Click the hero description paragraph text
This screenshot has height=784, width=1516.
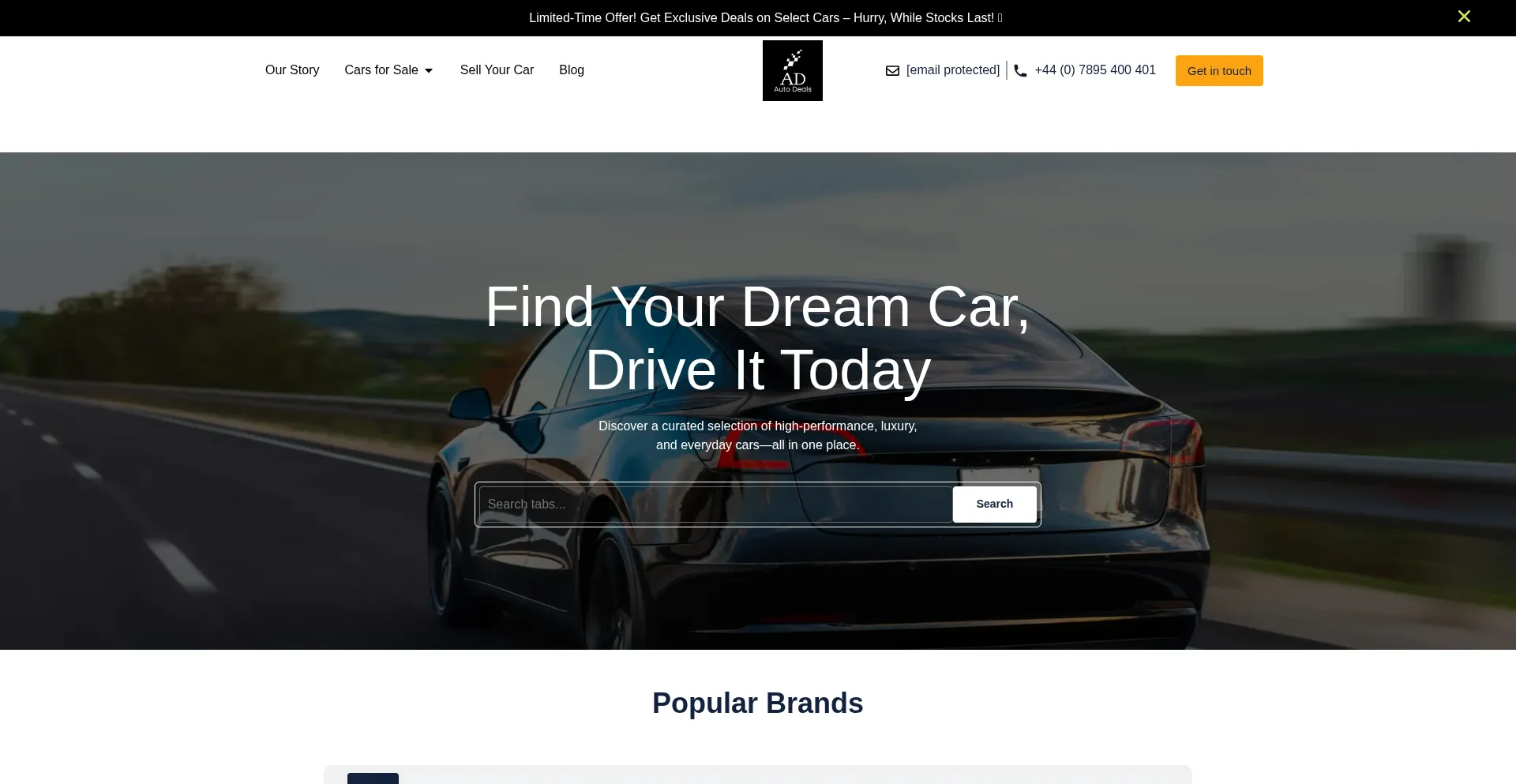pyautogui.click(x=758, y=435)
